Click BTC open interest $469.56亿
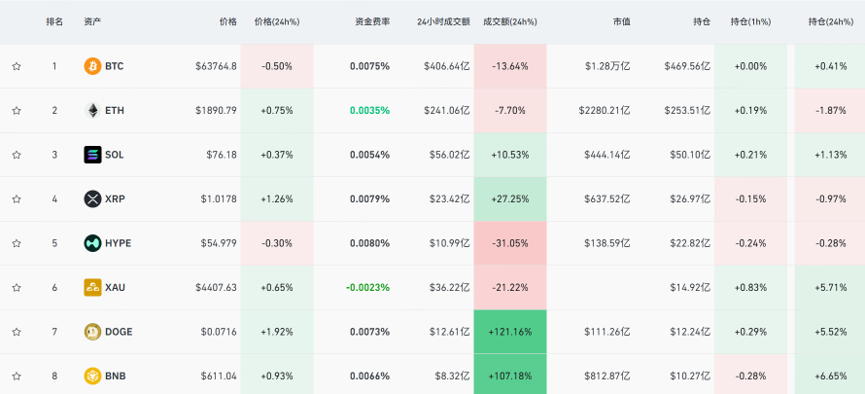This screenshot has width=865, height=394. 687,66
